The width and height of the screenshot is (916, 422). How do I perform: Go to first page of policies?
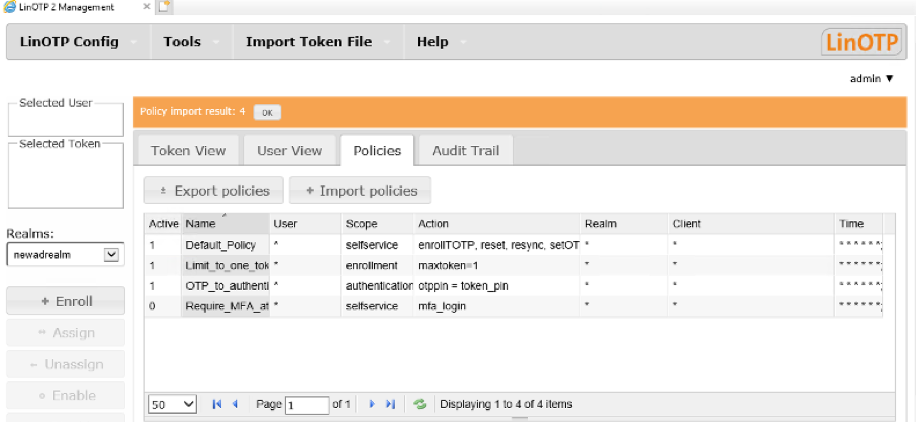[216, 404]
